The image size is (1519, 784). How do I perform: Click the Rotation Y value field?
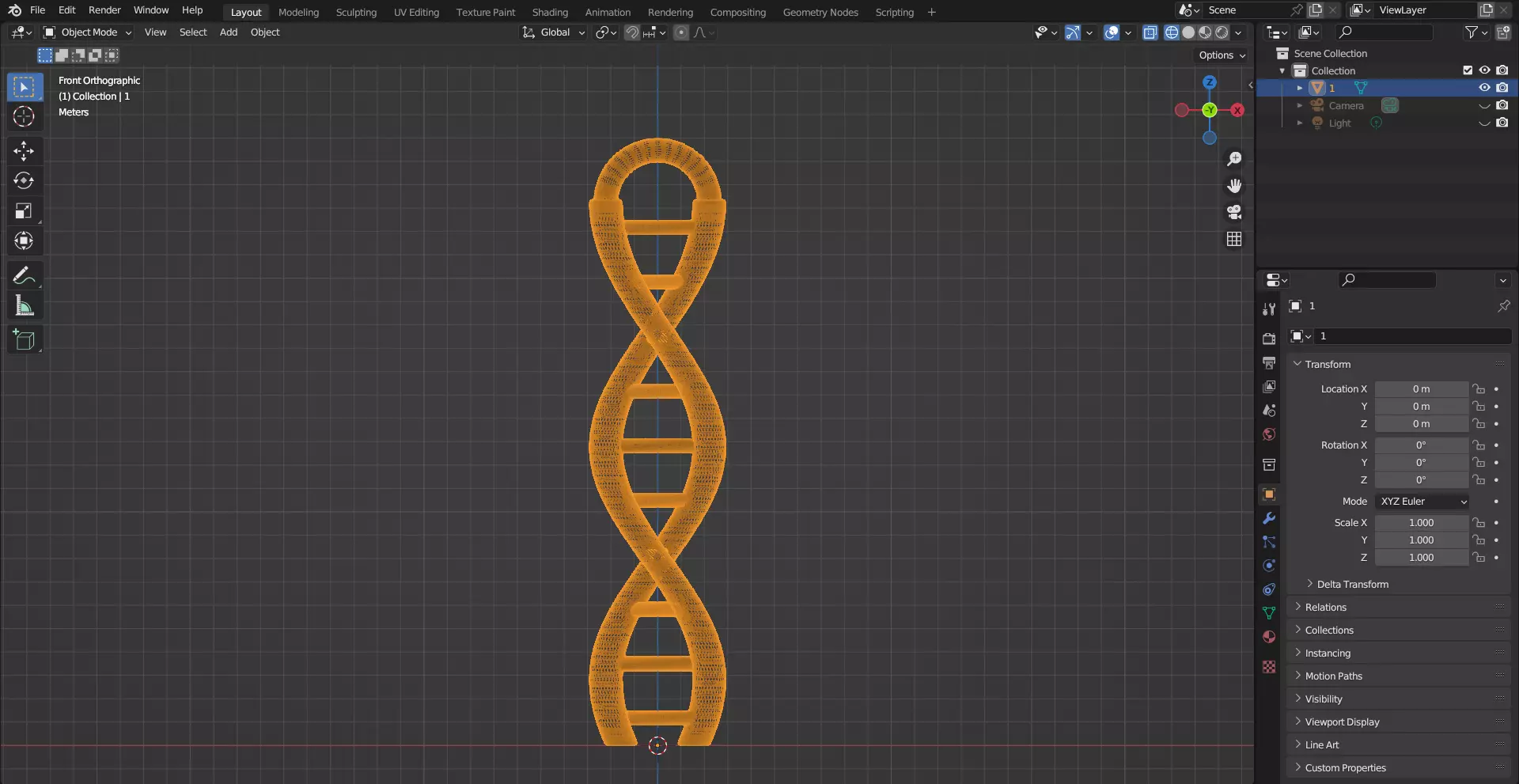(1421, 463)
